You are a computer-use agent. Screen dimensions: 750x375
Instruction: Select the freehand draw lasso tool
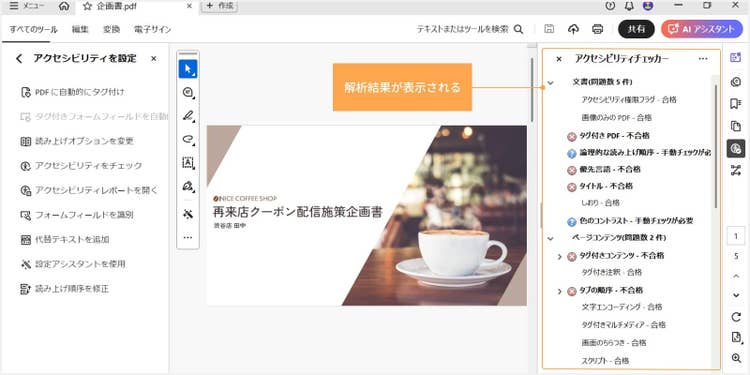[188, 139]
